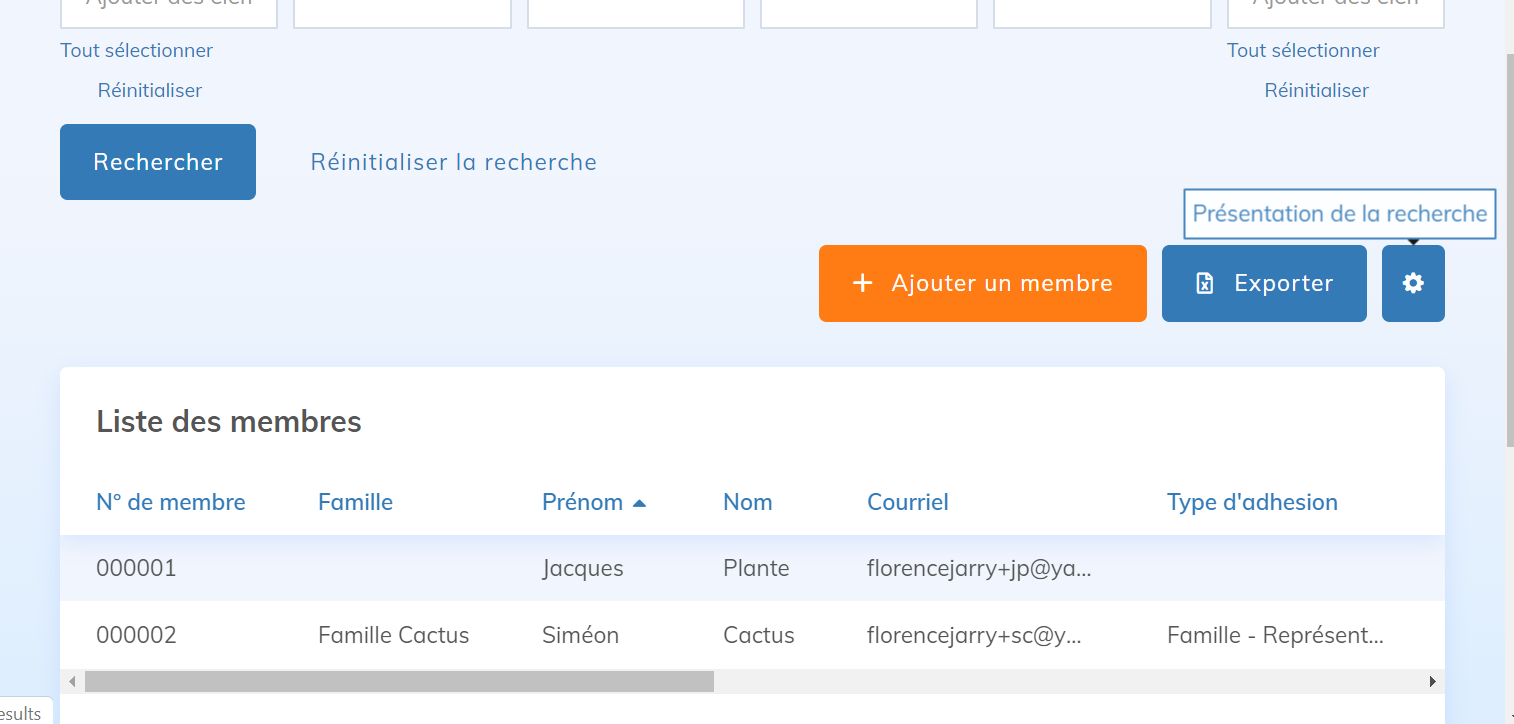Sort by Famille column header
This screenshot has width=1514, height=724.
pyautogui.click(x=355, y=502)
